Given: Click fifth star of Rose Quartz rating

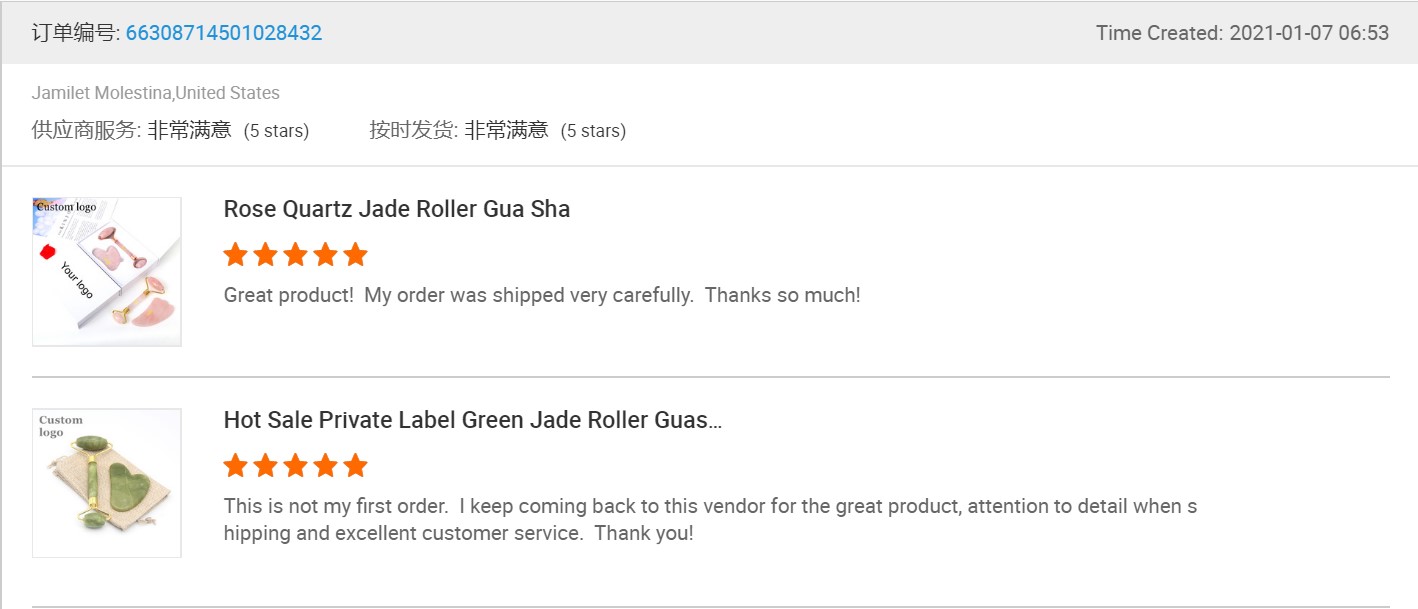Looking at the screenshot, I should click(x=355, y=255).
